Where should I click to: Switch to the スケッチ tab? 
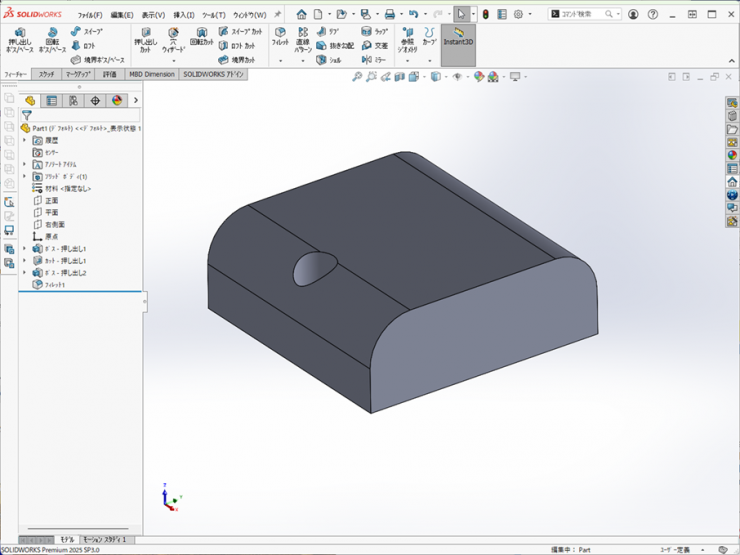[46, 74]
